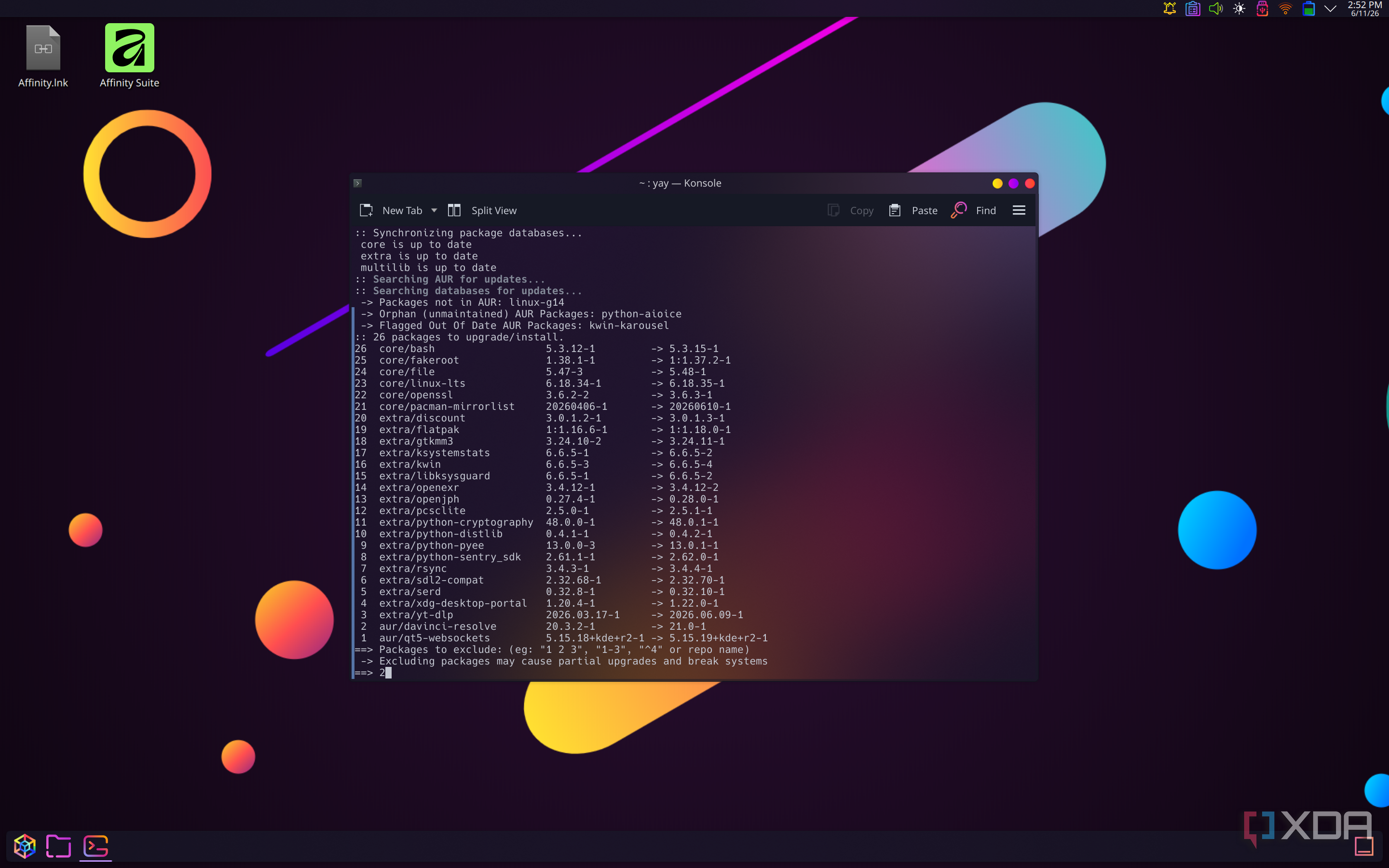Screen dimensions: 1389x868
Task: Open the battery tray icon
Action: coord(1308,9)
